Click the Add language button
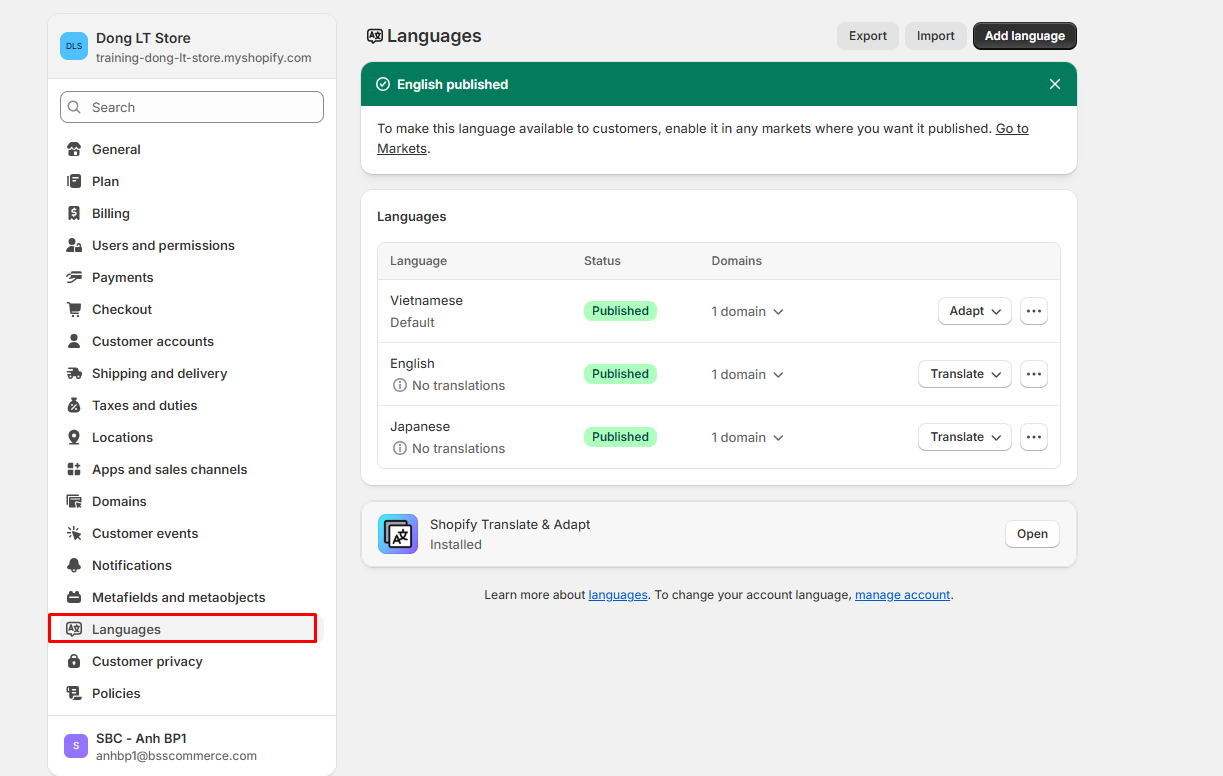Screen dimensions: 1223x776 (x=1024, y=36)
